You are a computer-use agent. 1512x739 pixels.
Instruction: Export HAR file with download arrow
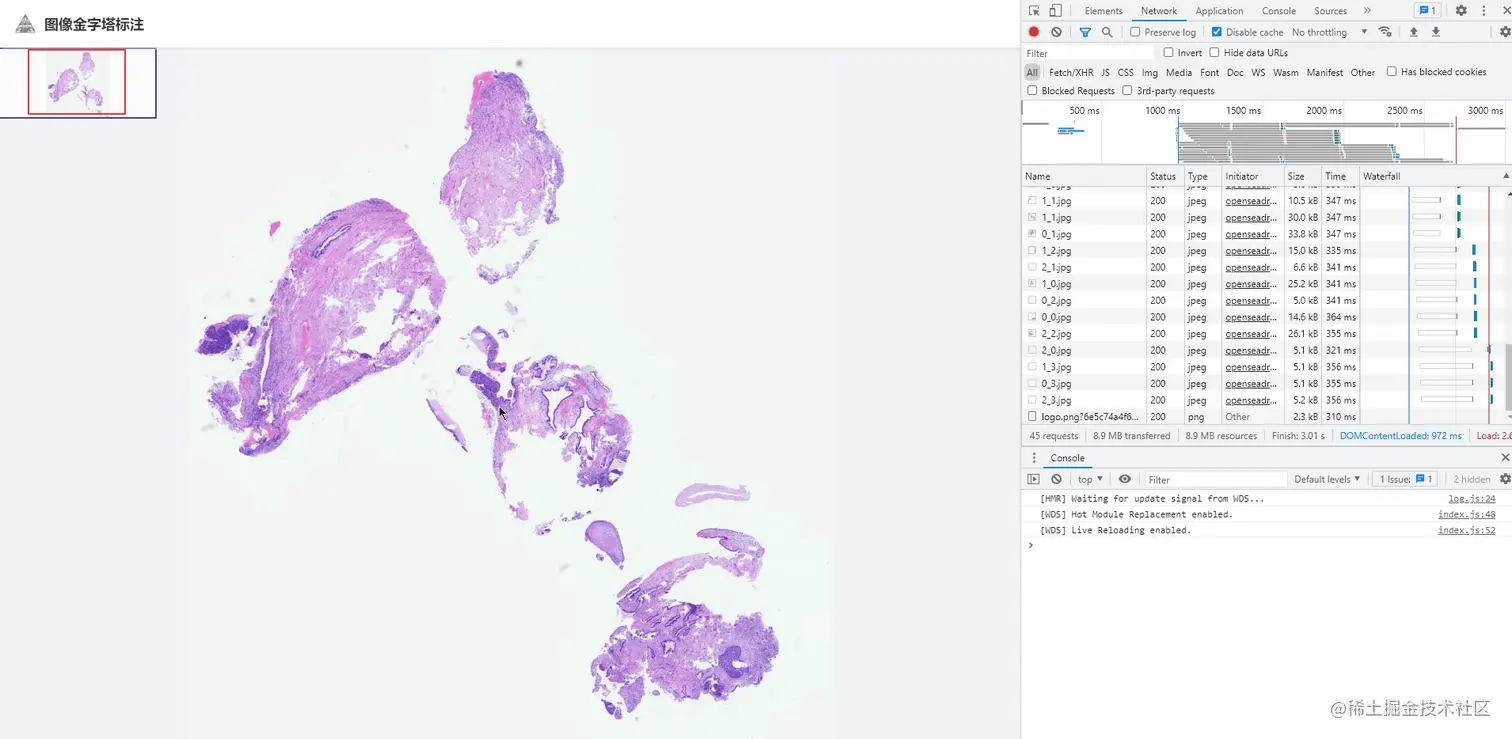click(1436, 32)
